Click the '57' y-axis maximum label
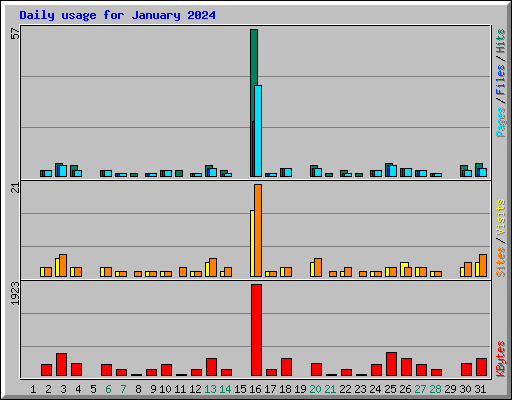The width and height of the screenshot is (512, 400). click(15, 34)
